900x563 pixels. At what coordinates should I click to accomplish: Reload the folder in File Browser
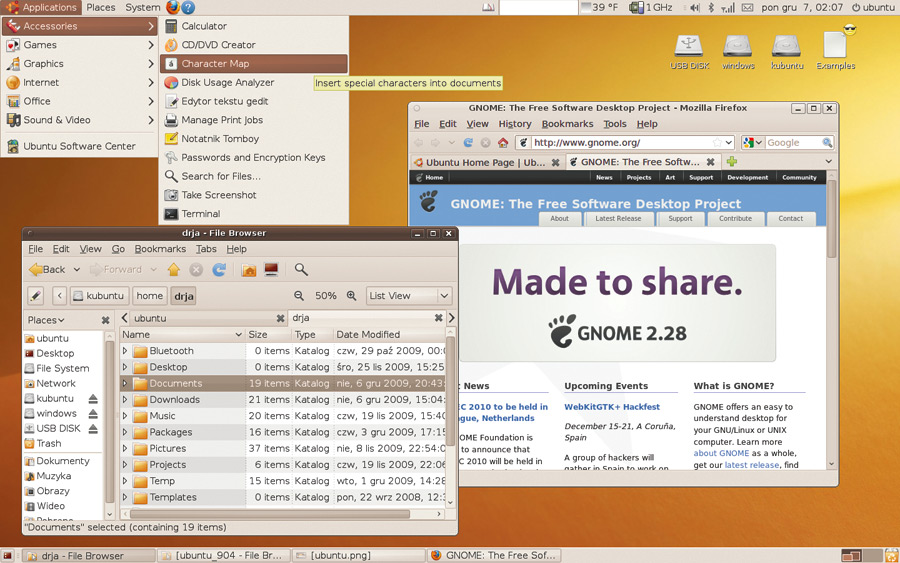[219, 269]
